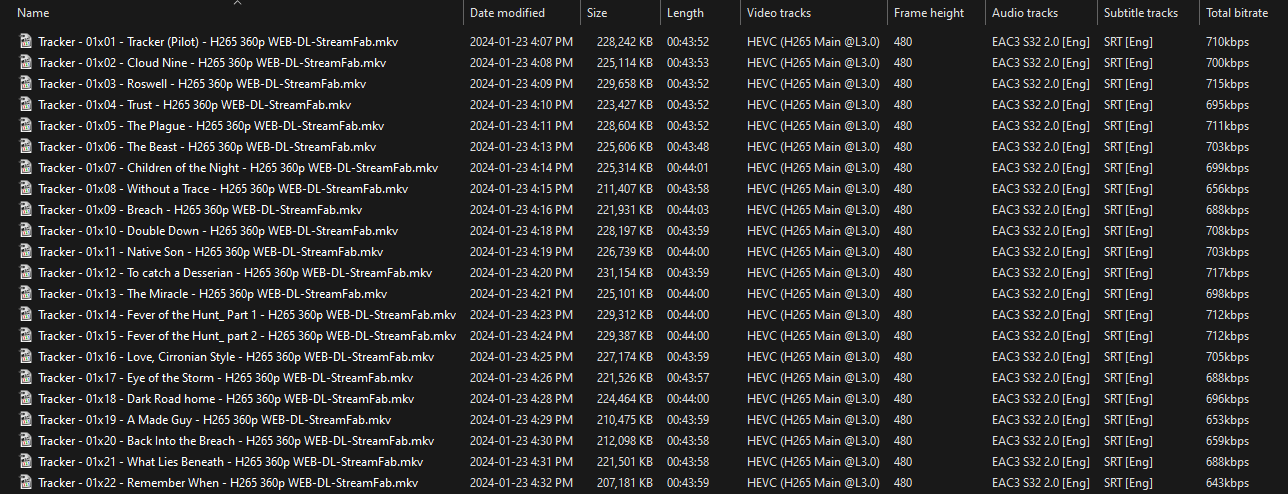Screen dimensions: 1288x494
Task: Click the file icon of Fever of the Hunt_ part 2
Action: pos(26,336)
